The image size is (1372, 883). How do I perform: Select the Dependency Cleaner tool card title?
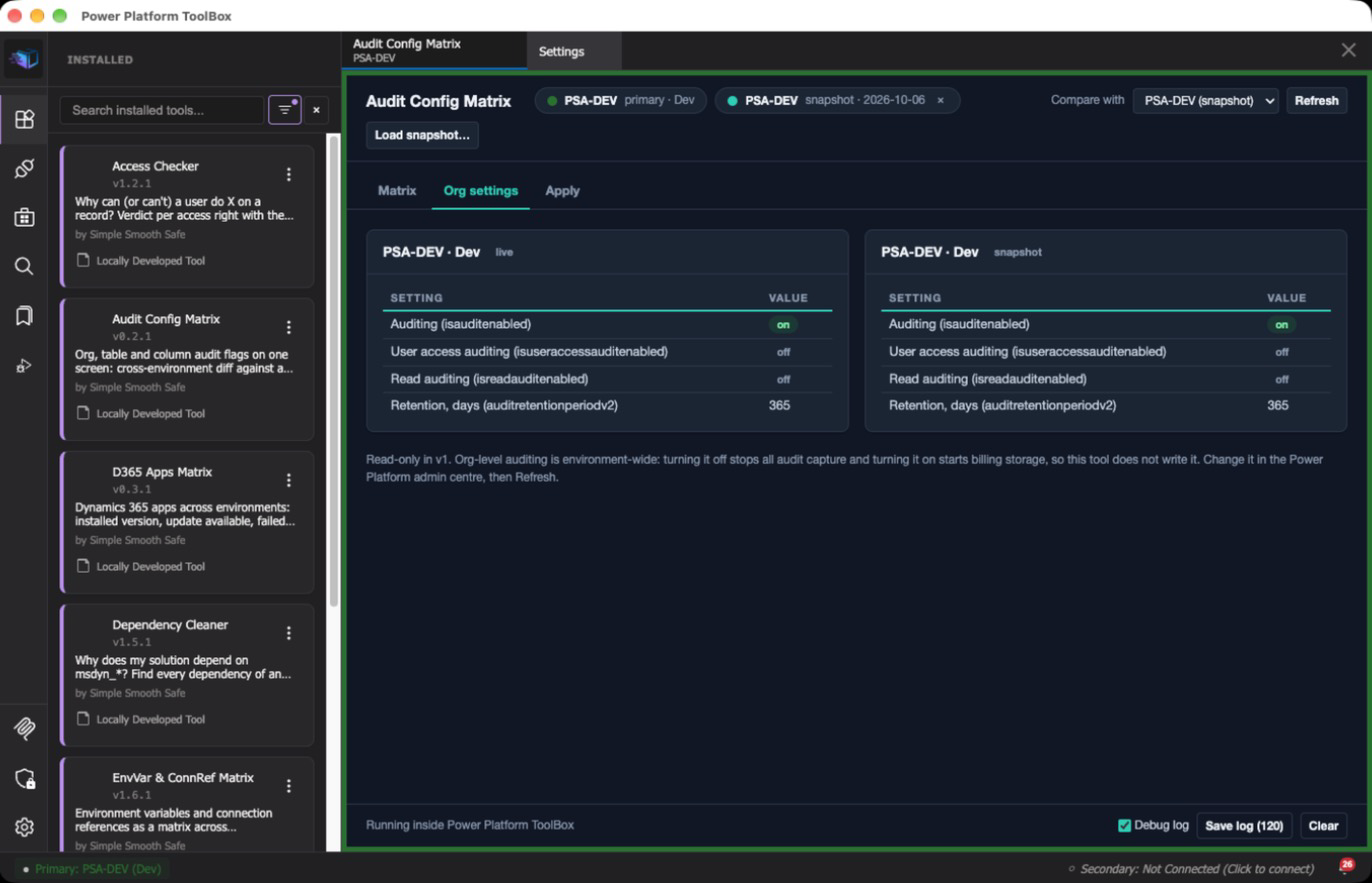(170, 625)
